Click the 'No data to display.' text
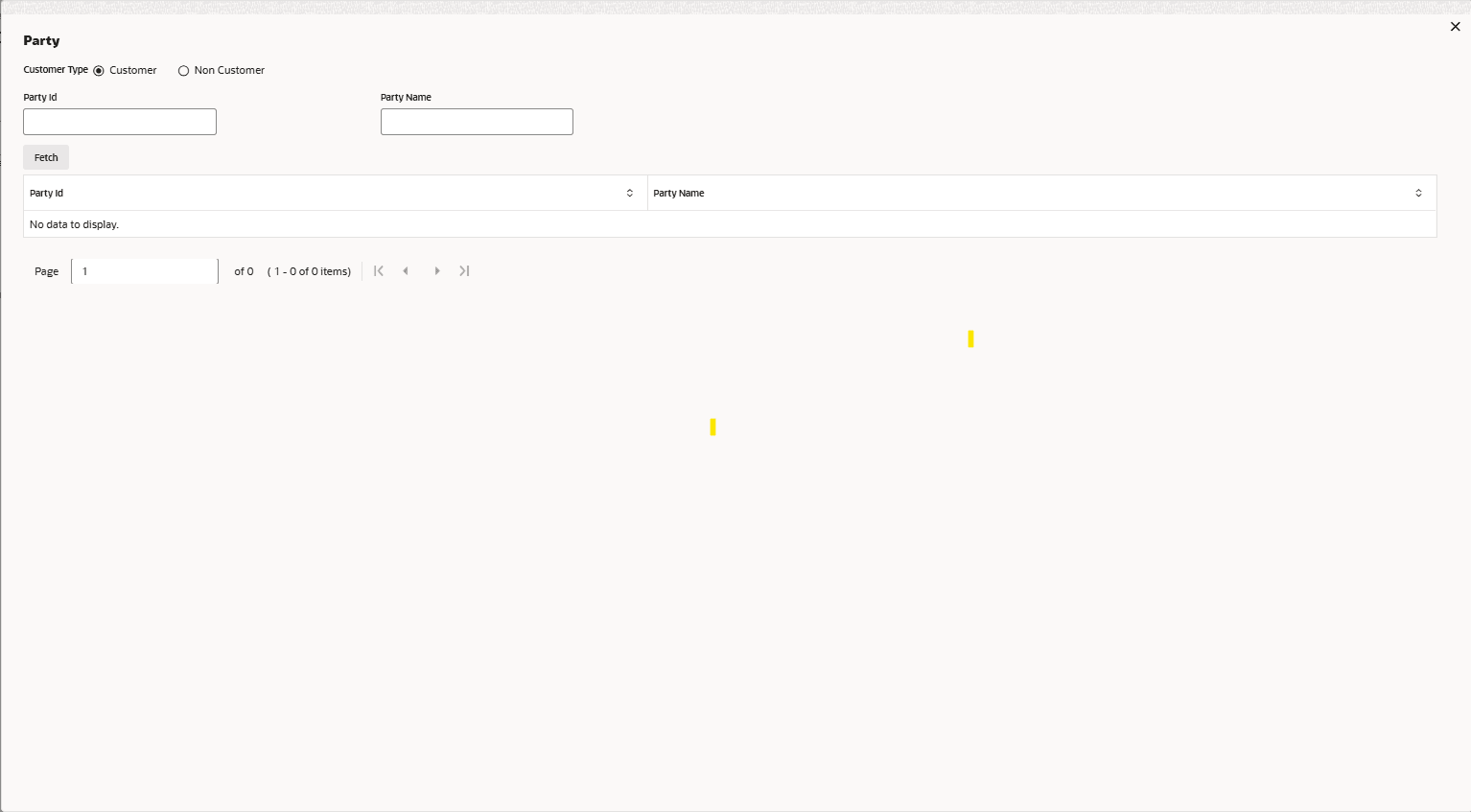Screen dimensions: 1471x812 coord(74,224)
